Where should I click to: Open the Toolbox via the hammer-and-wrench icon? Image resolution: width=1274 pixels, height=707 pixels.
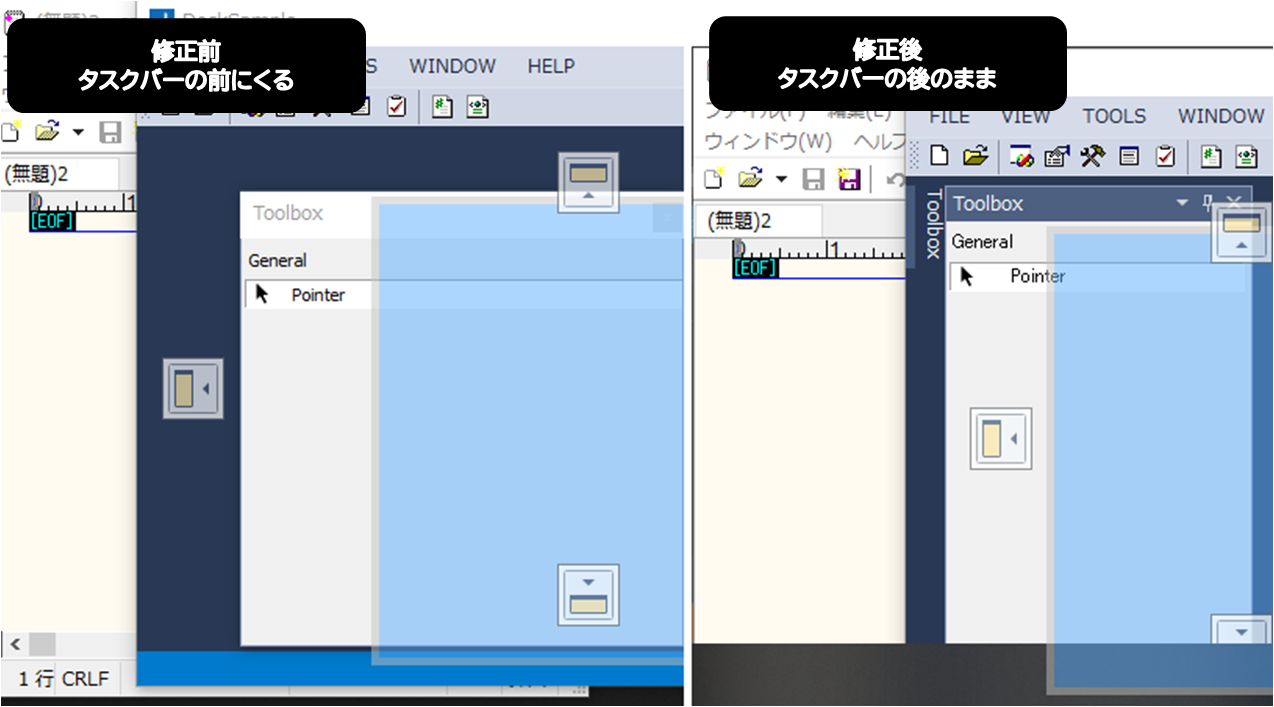coord(1093,156)
